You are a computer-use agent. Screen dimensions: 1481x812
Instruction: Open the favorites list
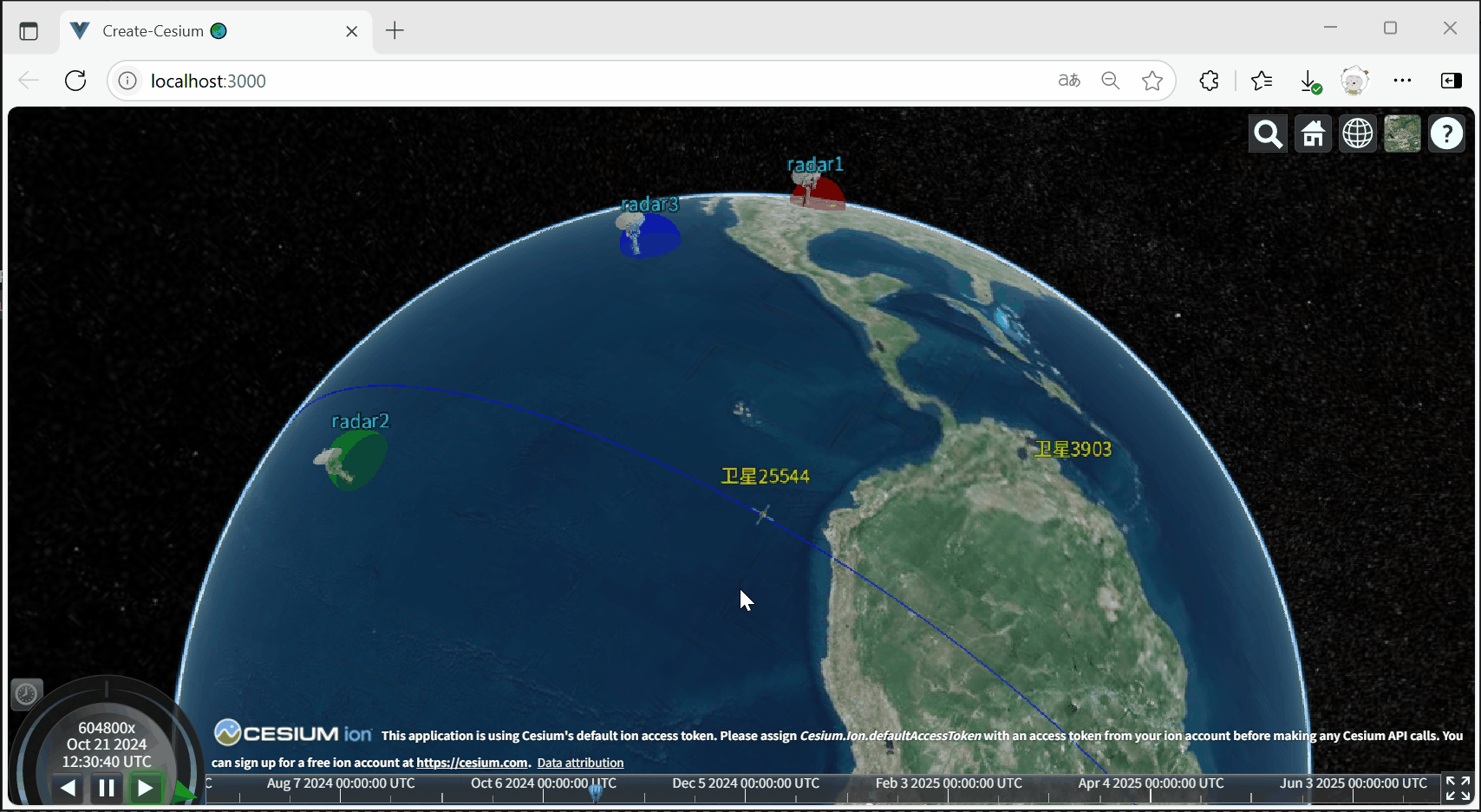point(1262,81)
